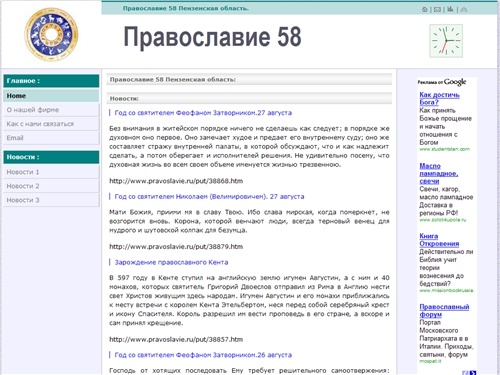The height and width of the screenshot is (375, 500).
Task: Click the home icon in the top bar
Action: pyautogui.click(x=425, y=9)
